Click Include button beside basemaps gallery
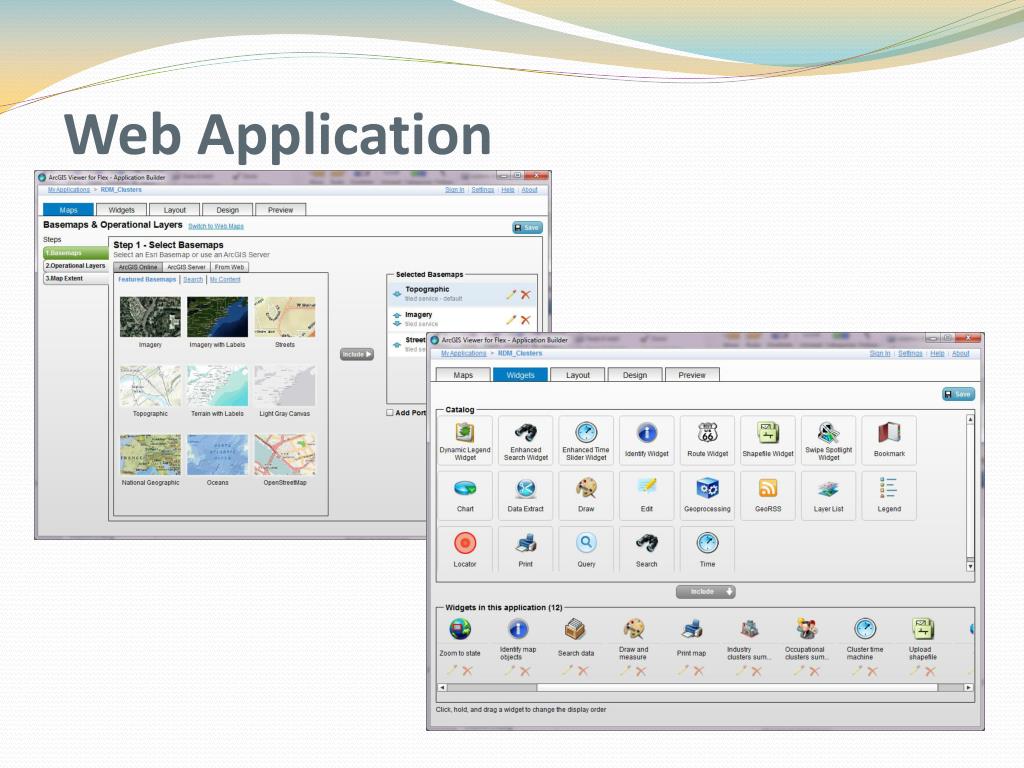 (357, 354)
